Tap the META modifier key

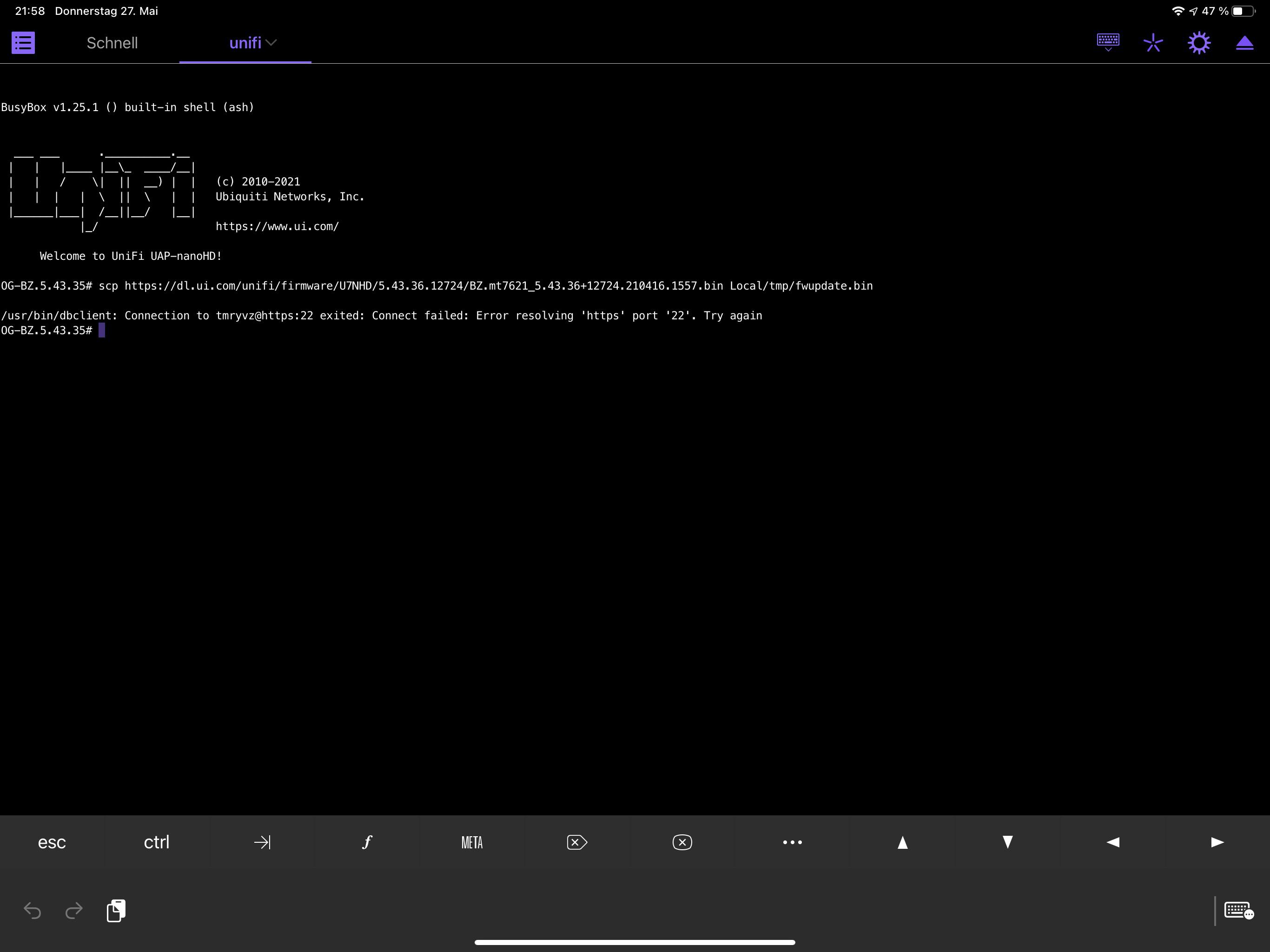click(x=472, y=842)
